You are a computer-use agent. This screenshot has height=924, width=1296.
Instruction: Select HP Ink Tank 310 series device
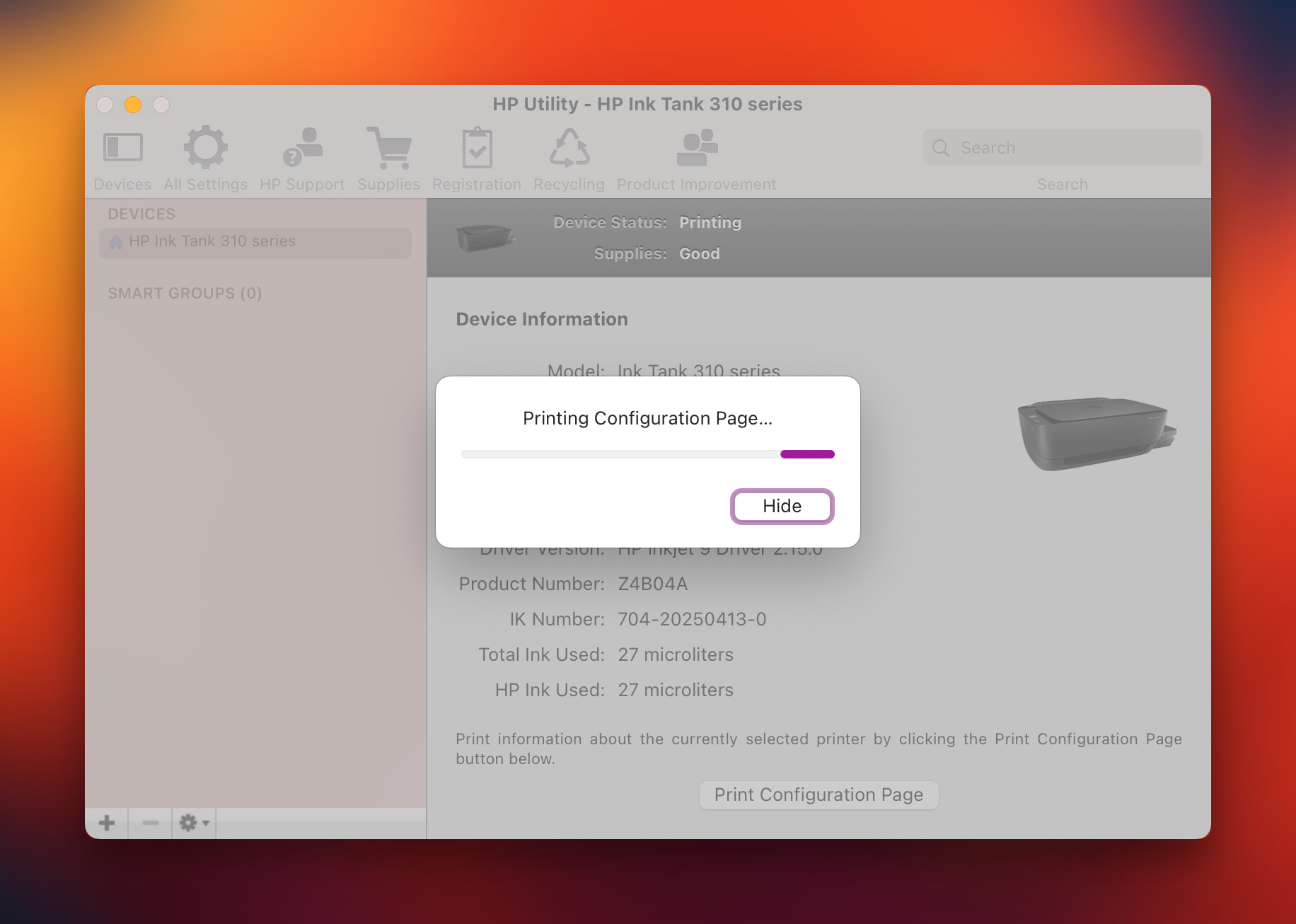(x=255, y=242)
